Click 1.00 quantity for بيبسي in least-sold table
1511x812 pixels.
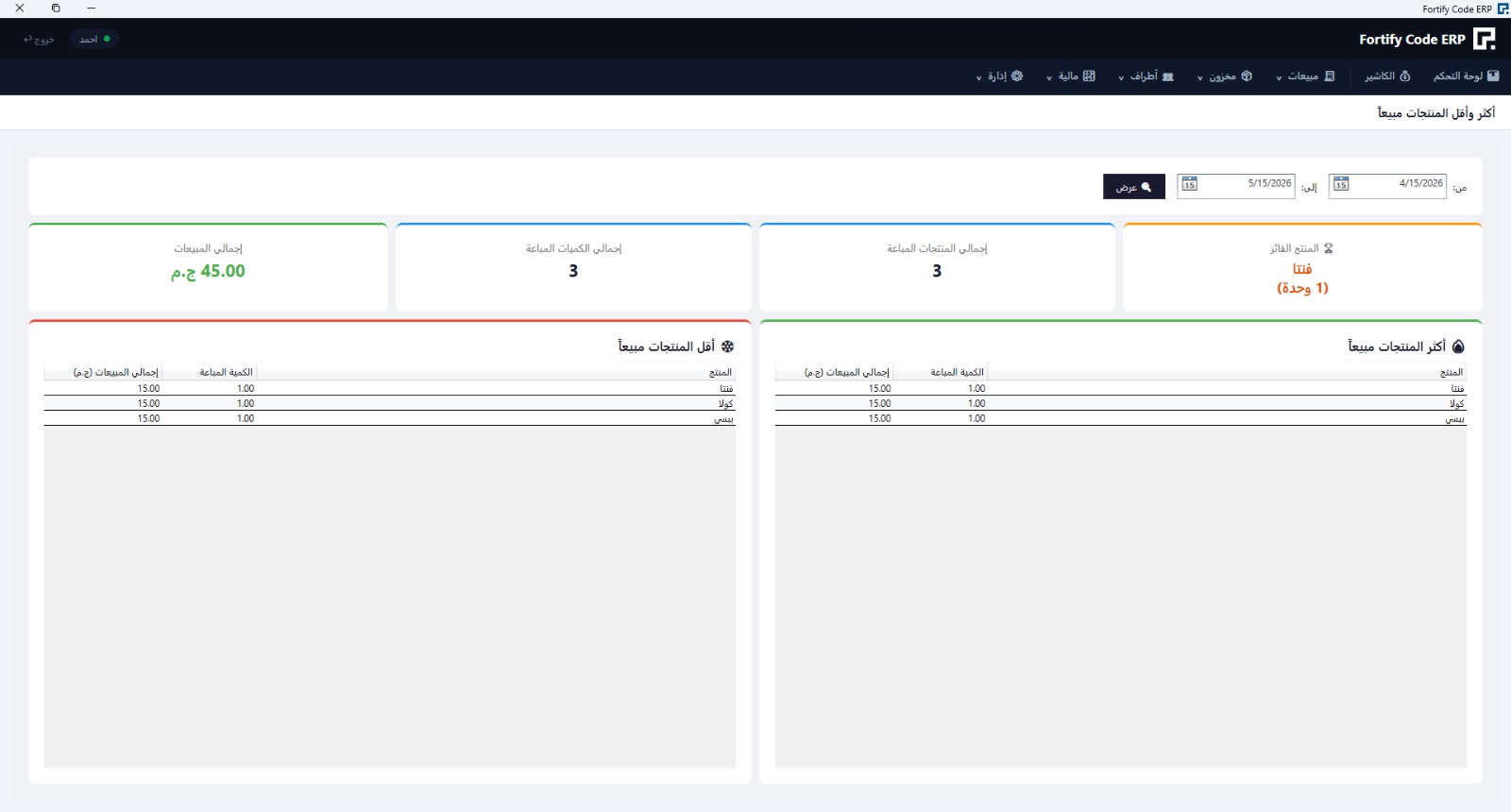(246, 418)
